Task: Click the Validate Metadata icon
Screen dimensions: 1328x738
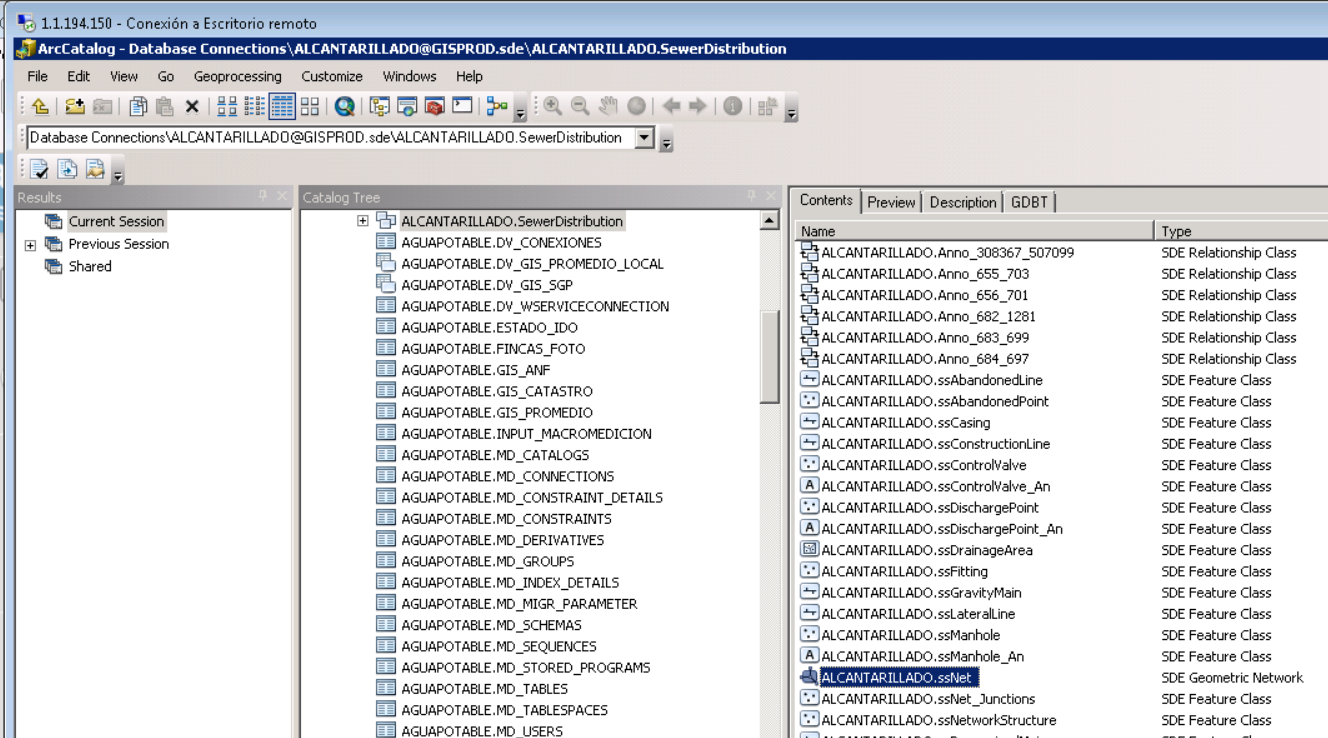Action: tap(40, 169)
